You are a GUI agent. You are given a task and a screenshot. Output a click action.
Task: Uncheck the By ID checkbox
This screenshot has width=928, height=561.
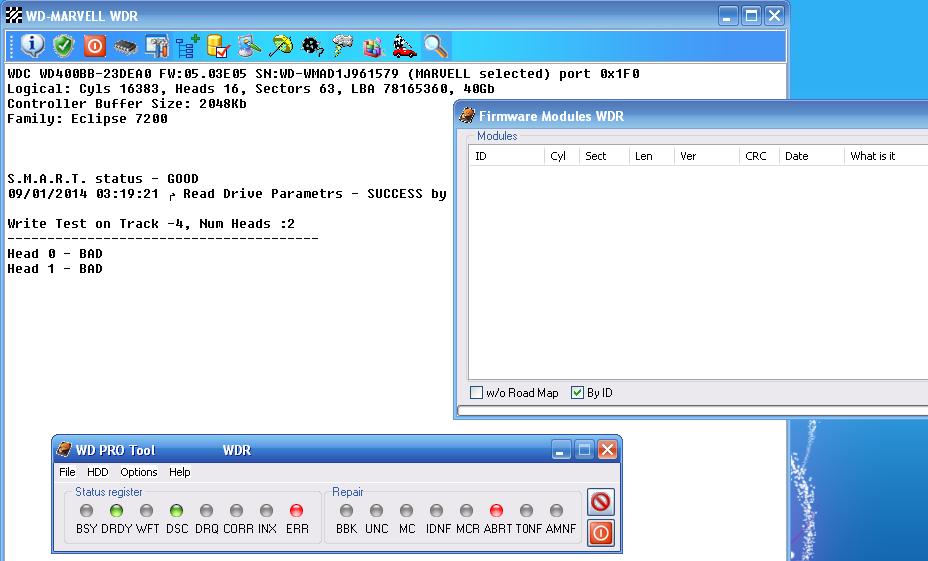[577, 392]
